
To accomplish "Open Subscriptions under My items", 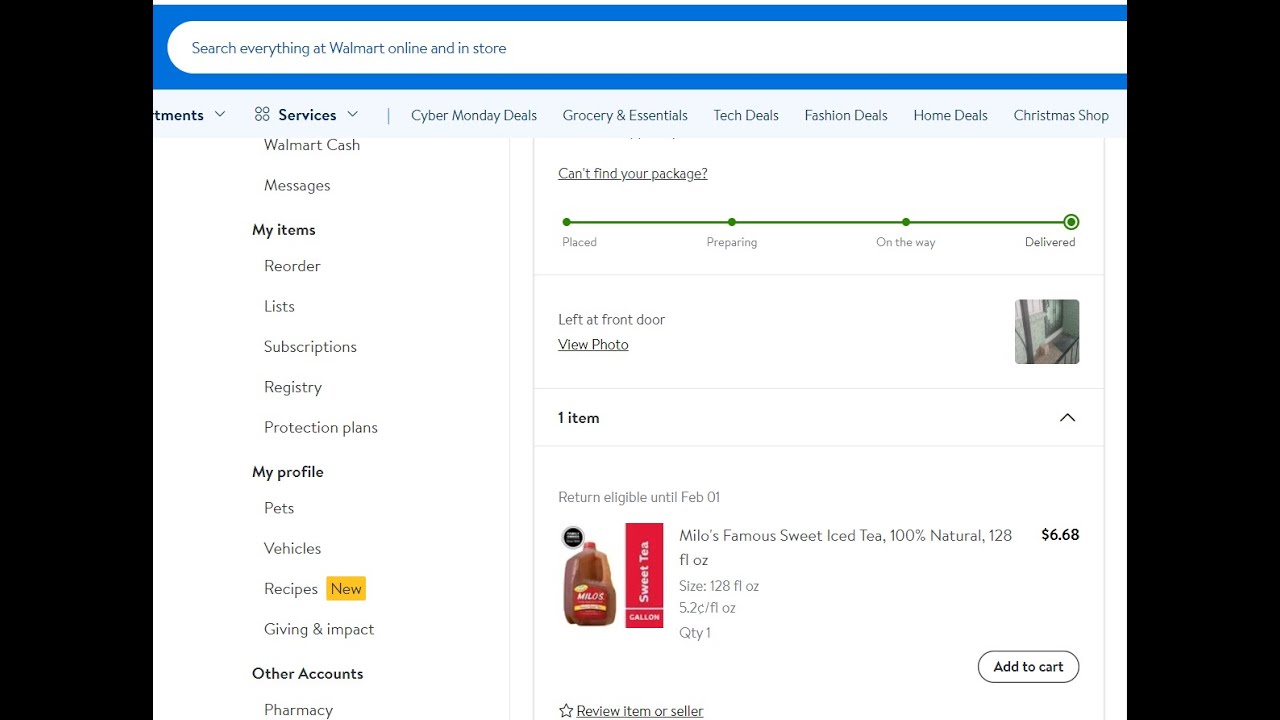I will (x=310, y=347).
